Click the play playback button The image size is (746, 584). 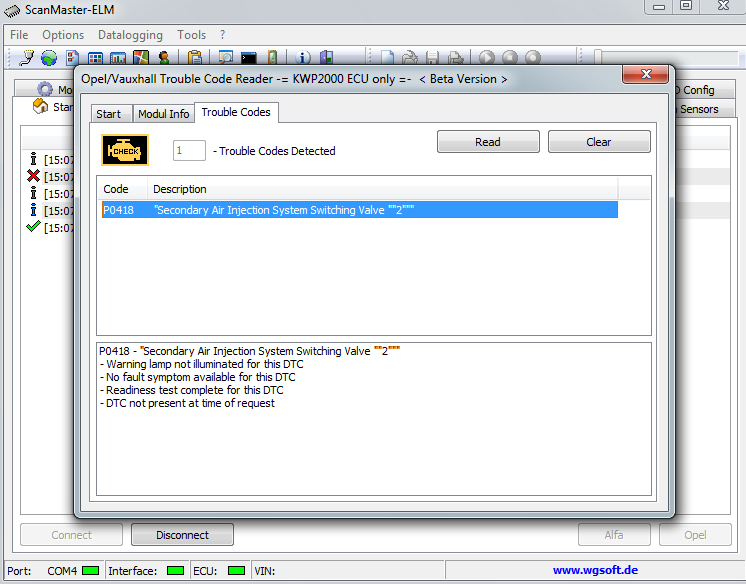(x=486, y=58)
